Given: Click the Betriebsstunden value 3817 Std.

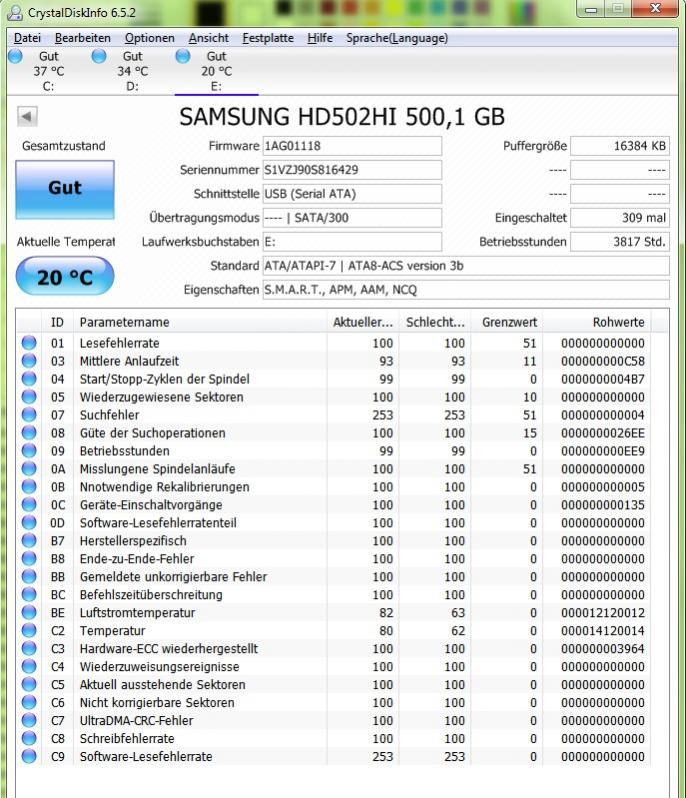Looking at the screenshot, I should (620, 242).
